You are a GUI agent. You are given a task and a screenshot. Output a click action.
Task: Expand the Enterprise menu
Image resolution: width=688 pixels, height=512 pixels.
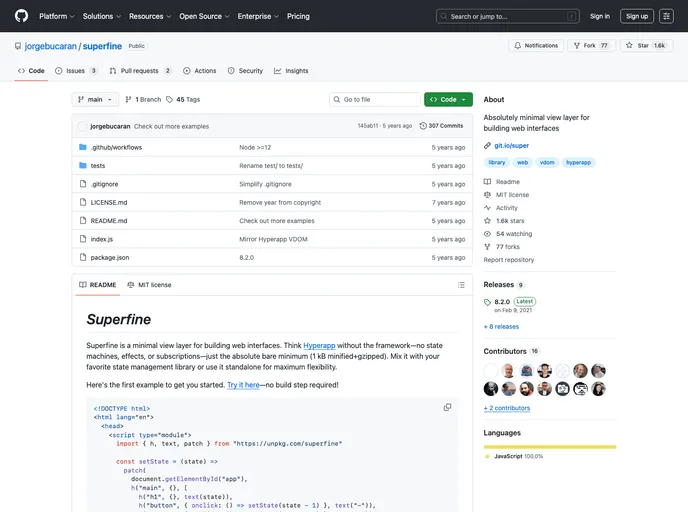[x=258, y=16]
